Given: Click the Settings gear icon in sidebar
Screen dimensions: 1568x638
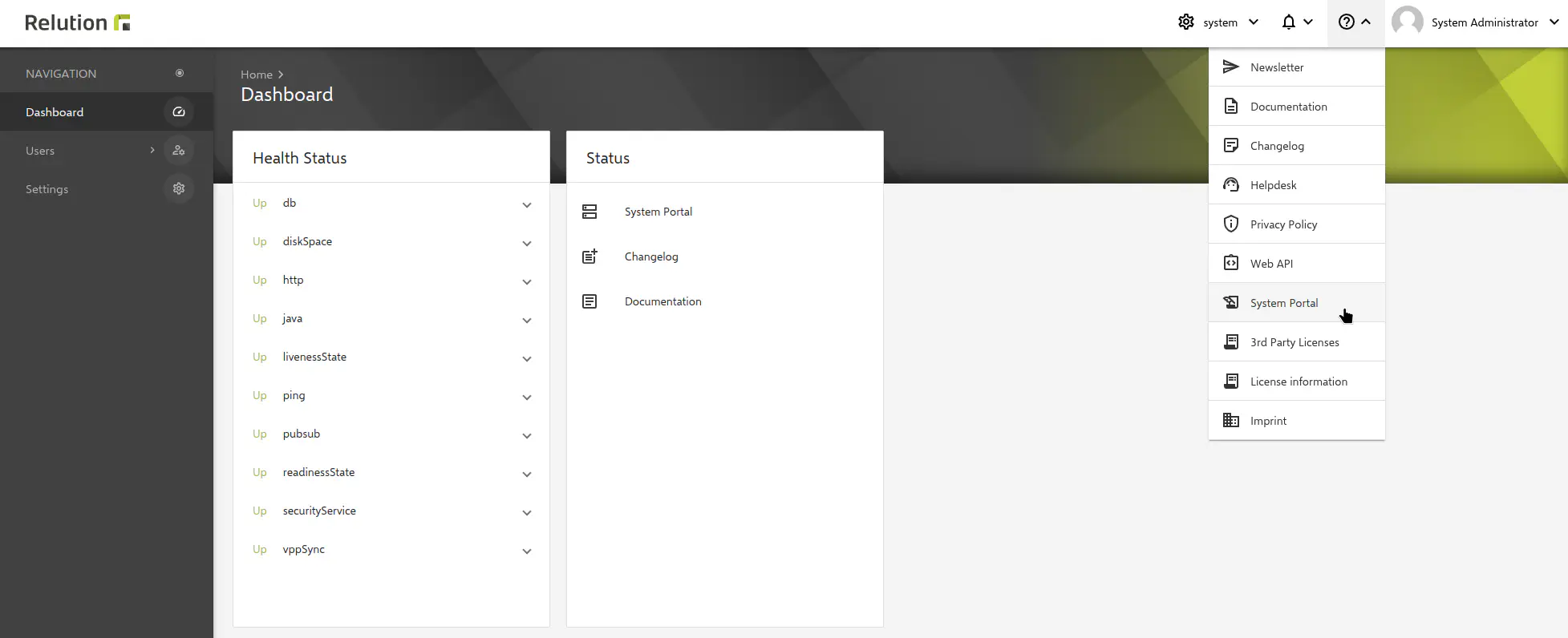Looking at the screenshot, I should (179, 189).
